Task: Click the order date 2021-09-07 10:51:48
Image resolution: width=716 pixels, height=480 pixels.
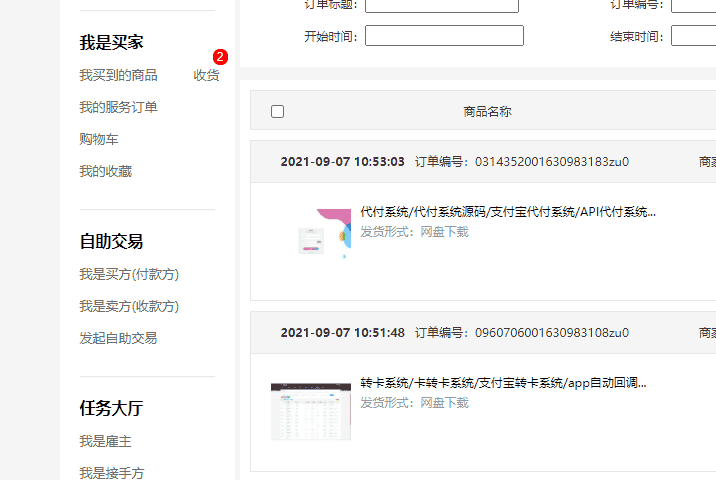Action: (x=342, y=333)
